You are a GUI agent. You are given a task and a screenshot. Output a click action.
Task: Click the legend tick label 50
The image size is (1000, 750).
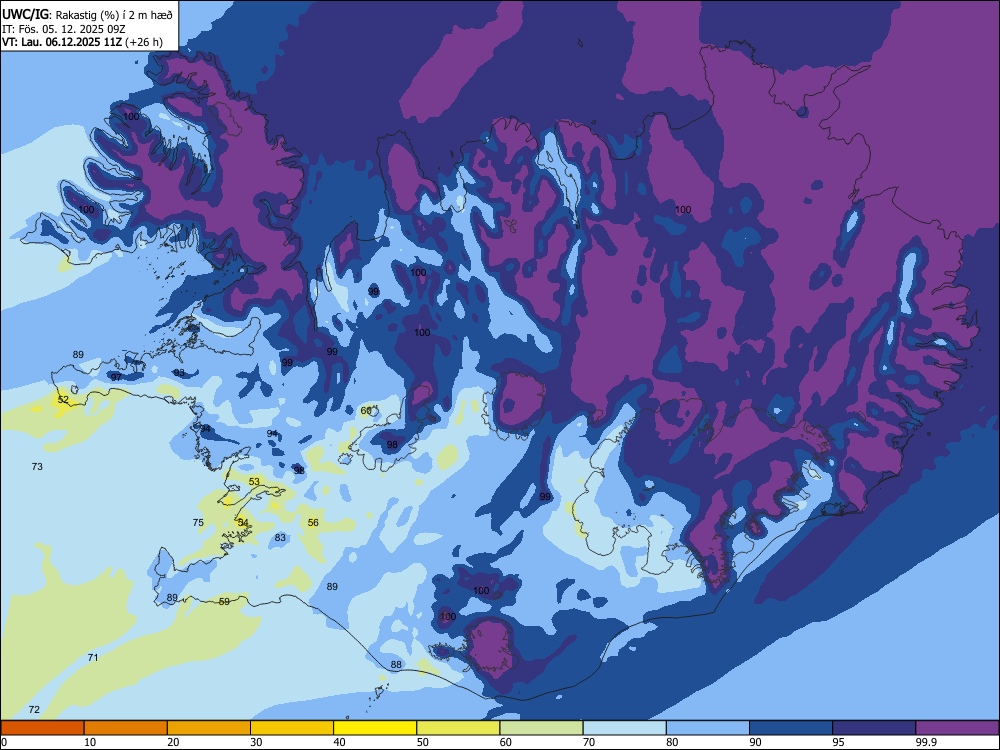[x=423, y=742]
